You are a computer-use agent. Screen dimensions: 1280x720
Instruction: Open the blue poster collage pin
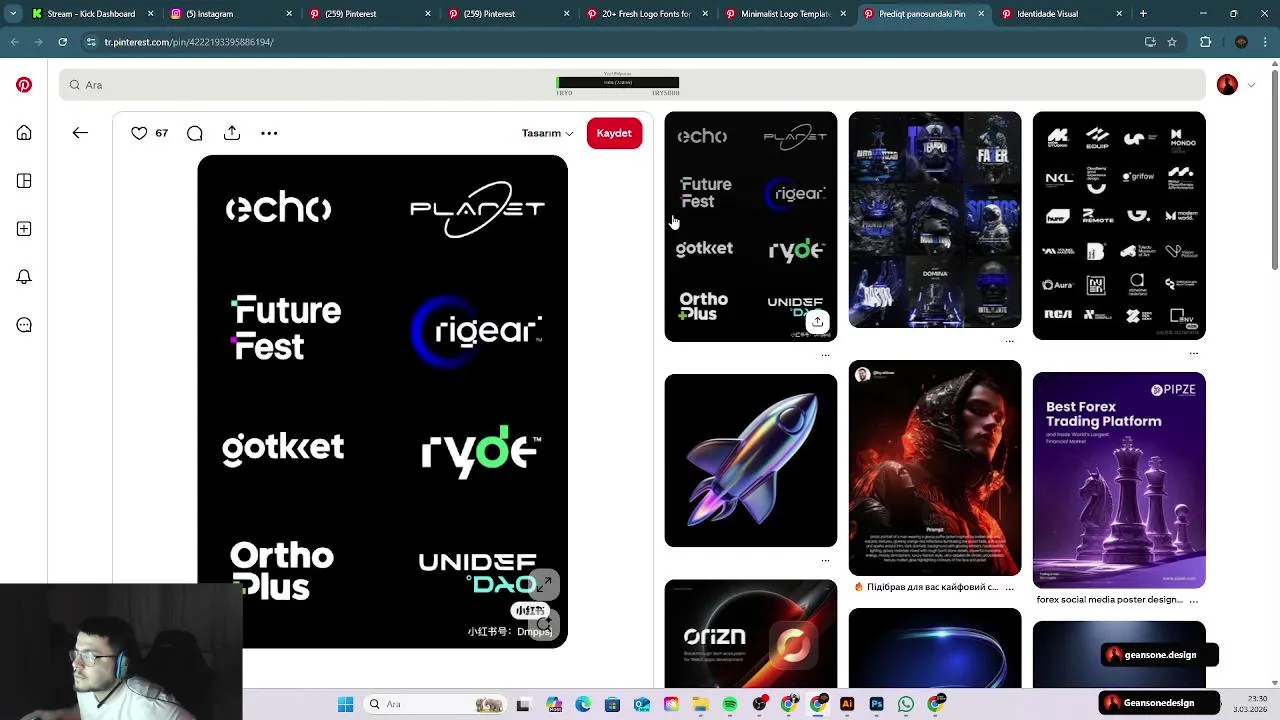tap(935, 219)
